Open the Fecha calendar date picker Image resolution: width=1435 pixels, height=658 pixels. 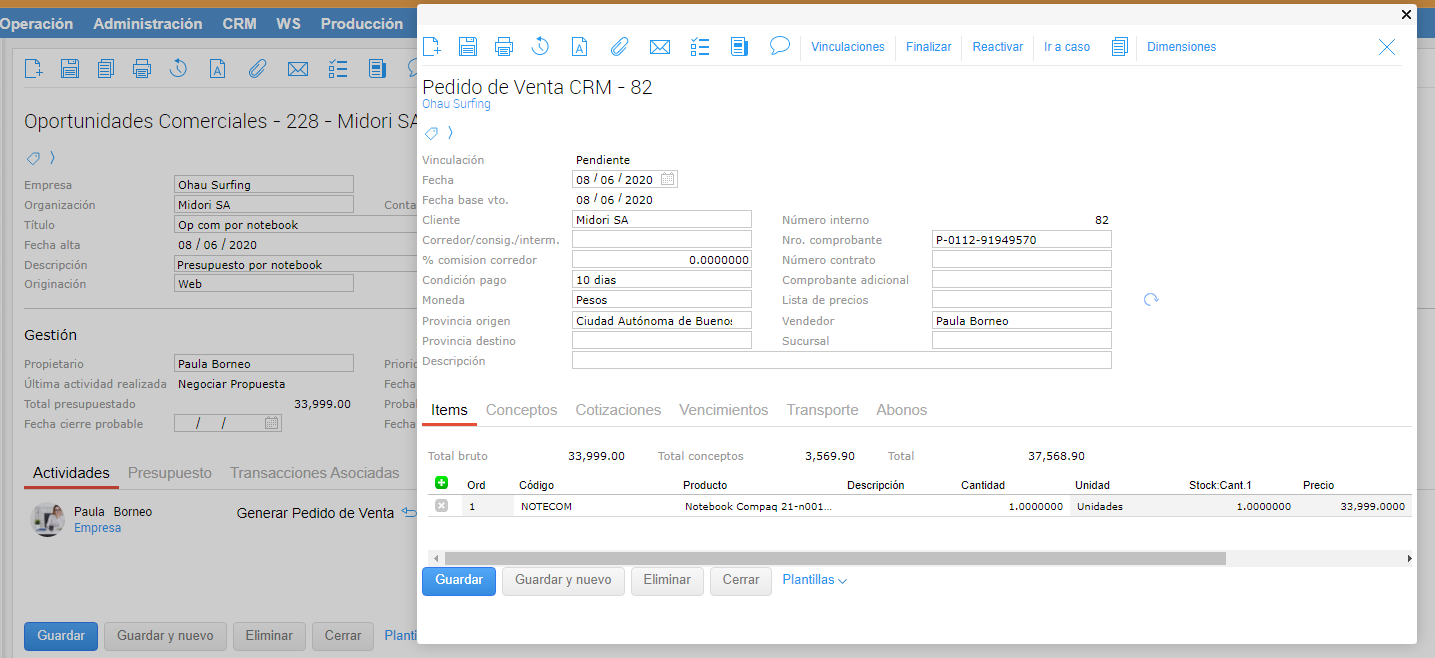[668, 180]
